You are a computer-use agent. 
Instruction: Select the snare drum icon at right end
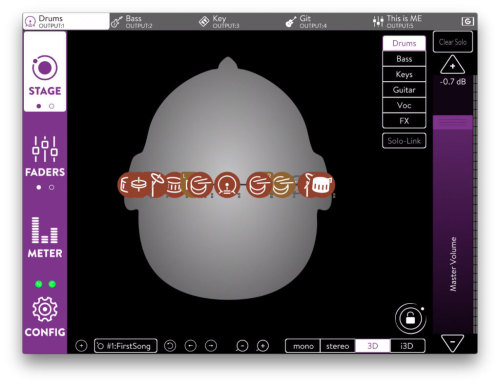coord(318,184)
